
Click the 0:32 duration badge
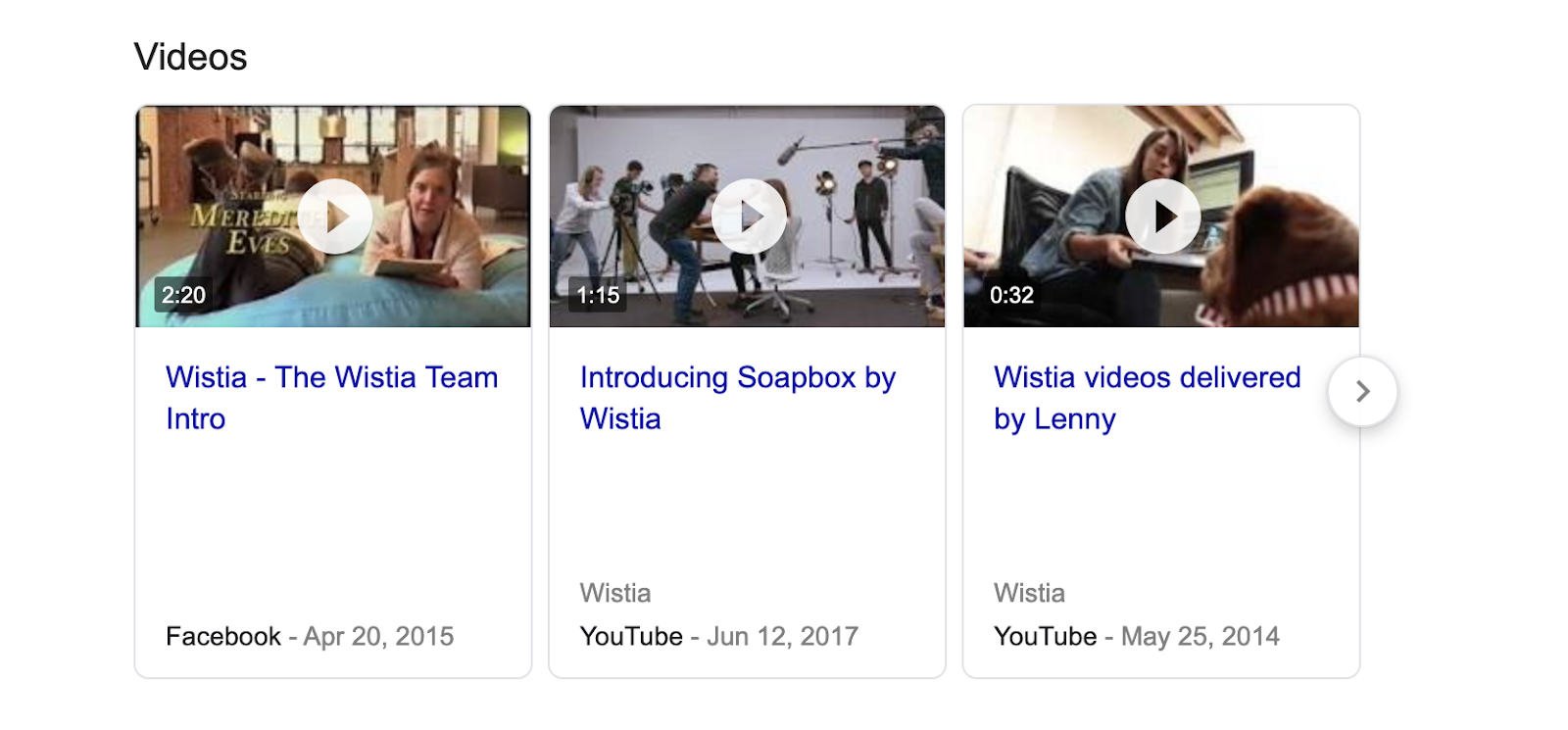[1011, 295]
